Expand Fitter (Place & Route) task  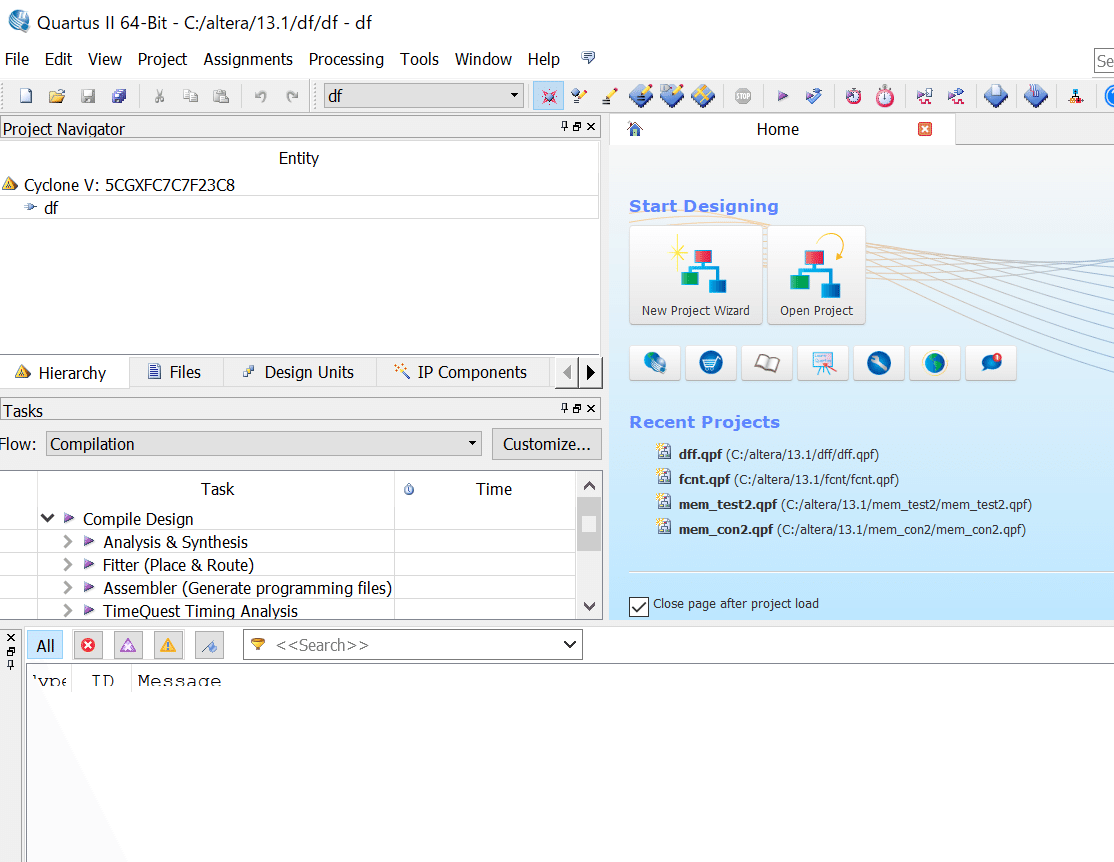click(x=67, y=565)
